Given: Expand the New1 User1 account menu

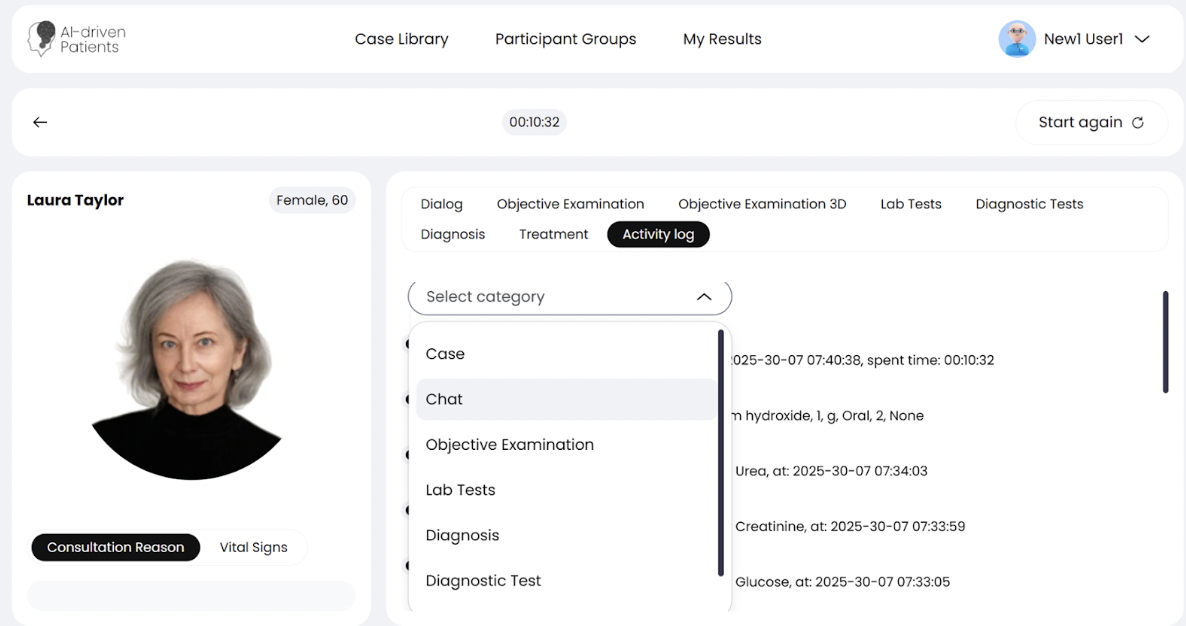Looking at the screenshot, I should click(1142, 39).
